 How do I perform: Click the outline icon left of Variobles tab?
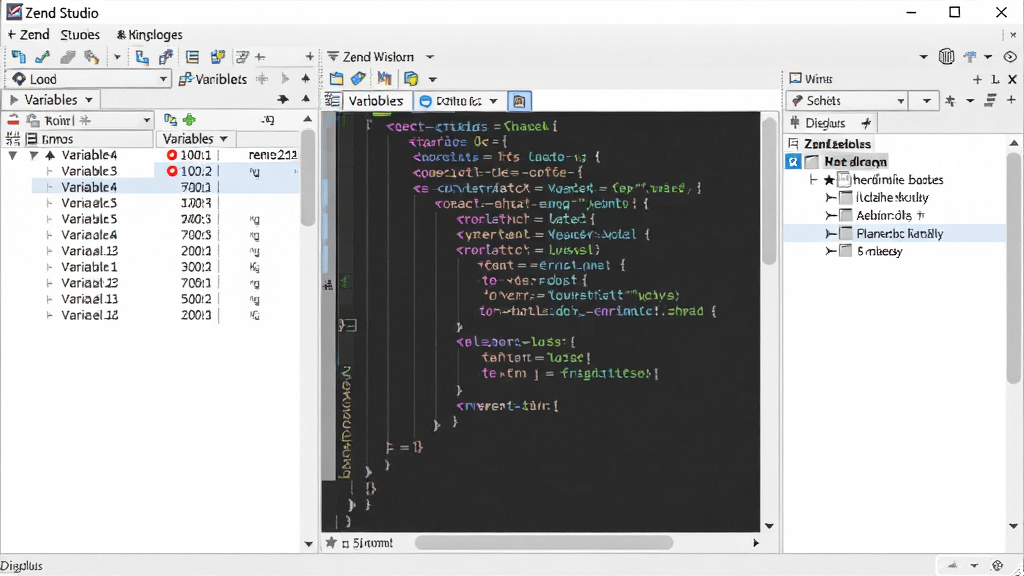332,101
